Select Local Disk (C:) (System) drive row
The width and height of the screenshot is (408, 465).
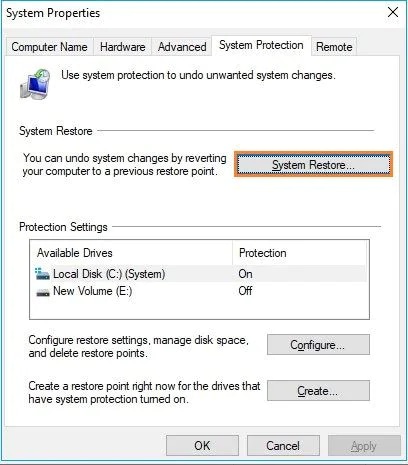pos(199,274)
